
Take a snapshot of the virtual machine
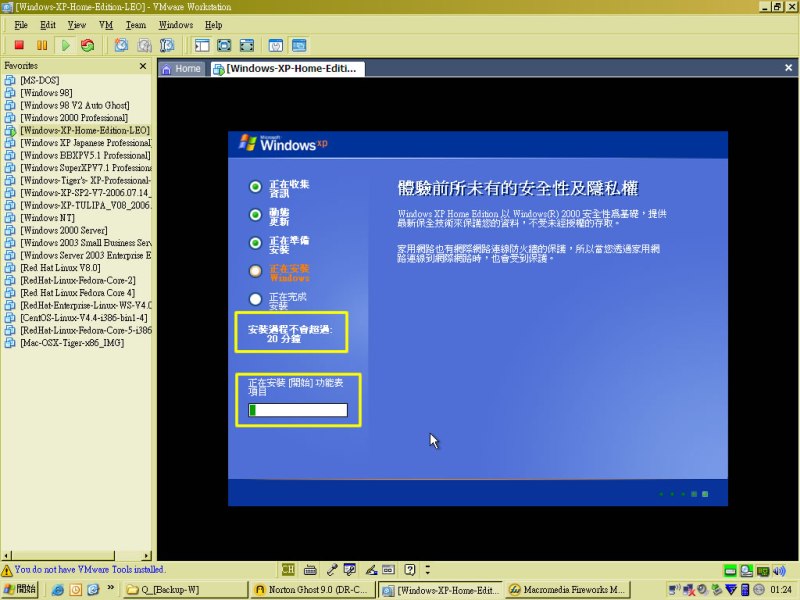click(121, 45)
